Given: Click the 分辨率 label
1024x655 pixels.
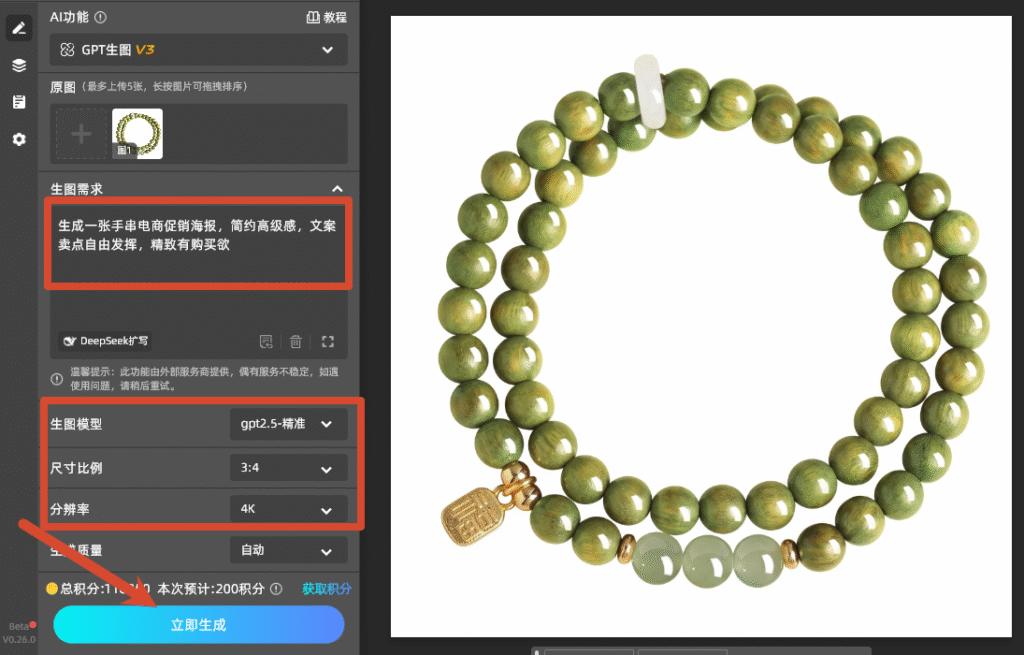Looking at the screenshot, I should click(x=70, y=509).
